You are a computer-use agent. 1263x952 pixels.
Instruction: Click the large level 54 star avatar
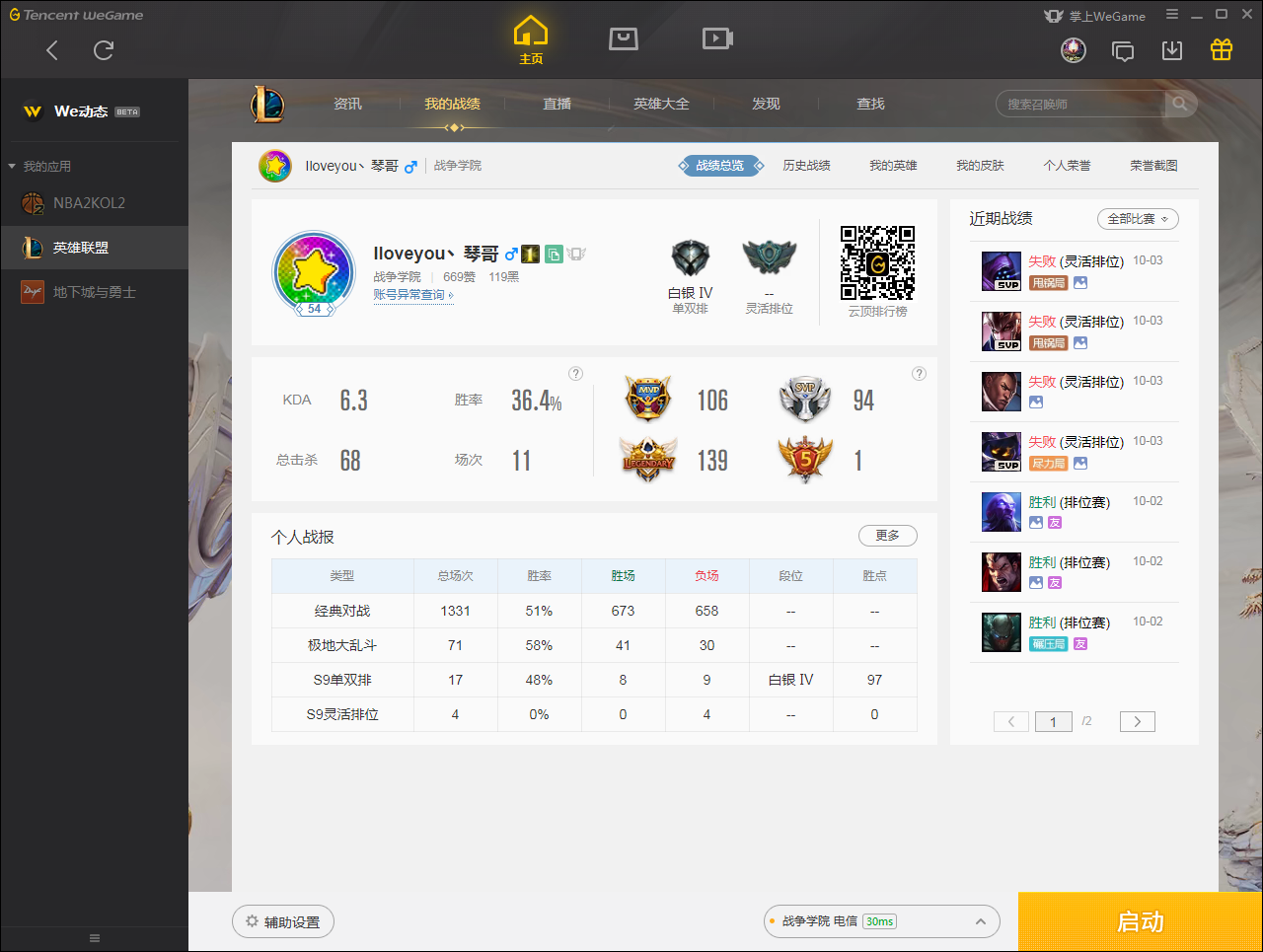coord(314,272)
